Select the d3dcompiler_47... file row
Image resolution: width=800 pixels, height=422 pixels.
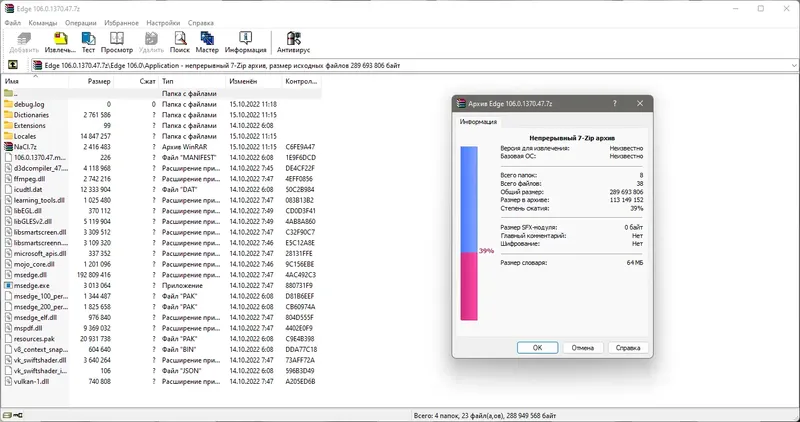pos(161,168)
